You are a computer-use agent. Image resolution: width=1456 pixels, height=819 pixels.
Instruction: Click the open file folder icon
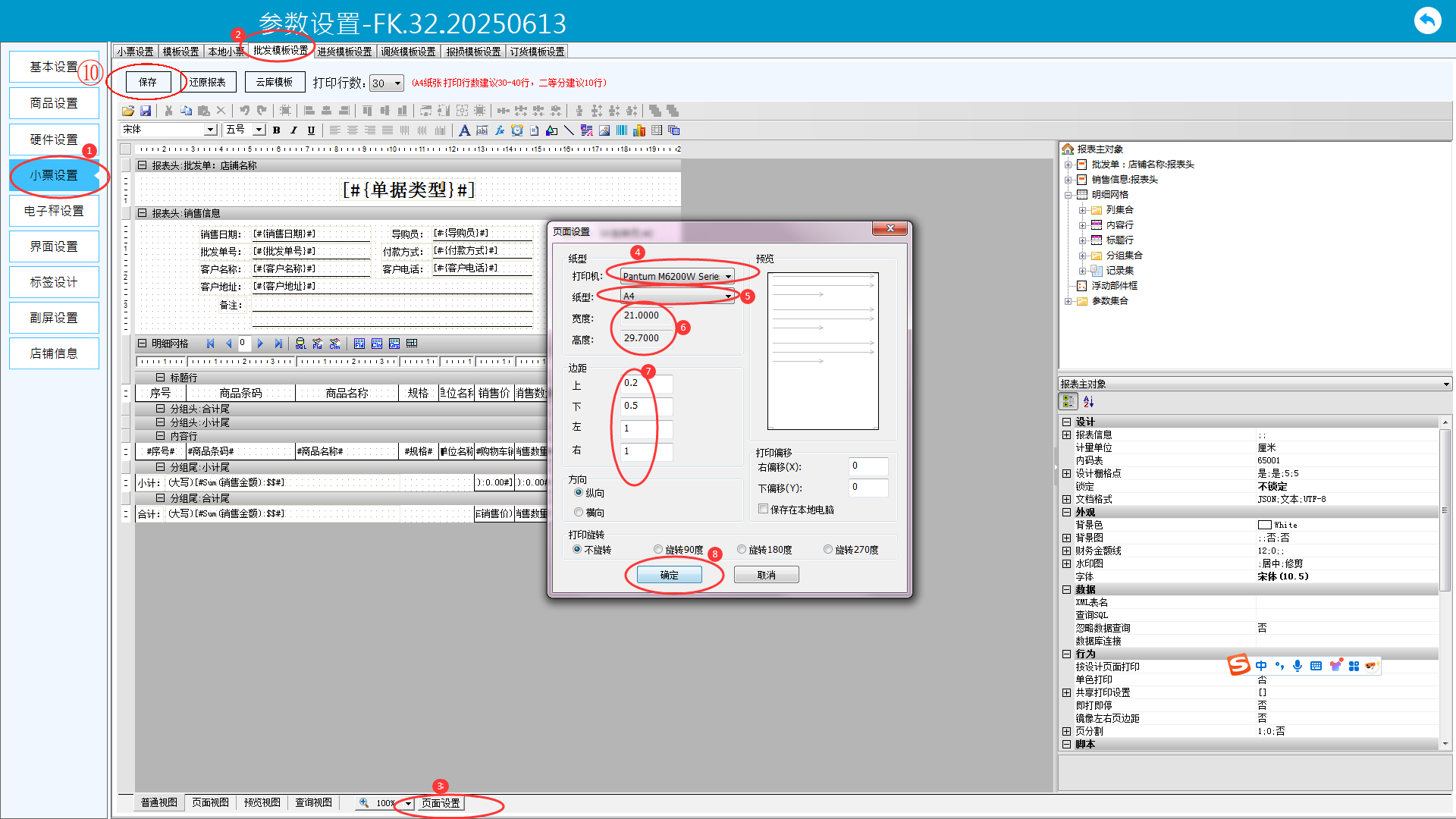pyautogui.click(x=127, y=111)
